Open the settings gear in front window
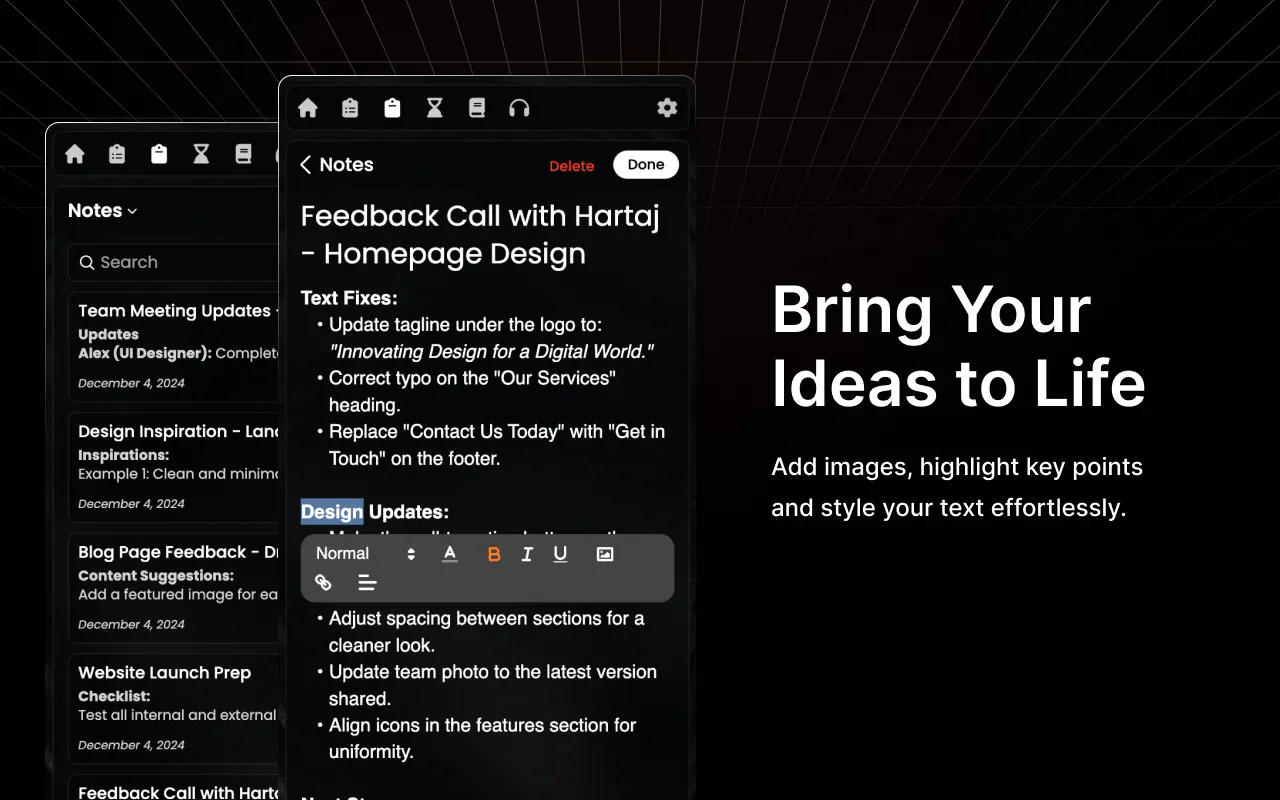 [667, 108]
